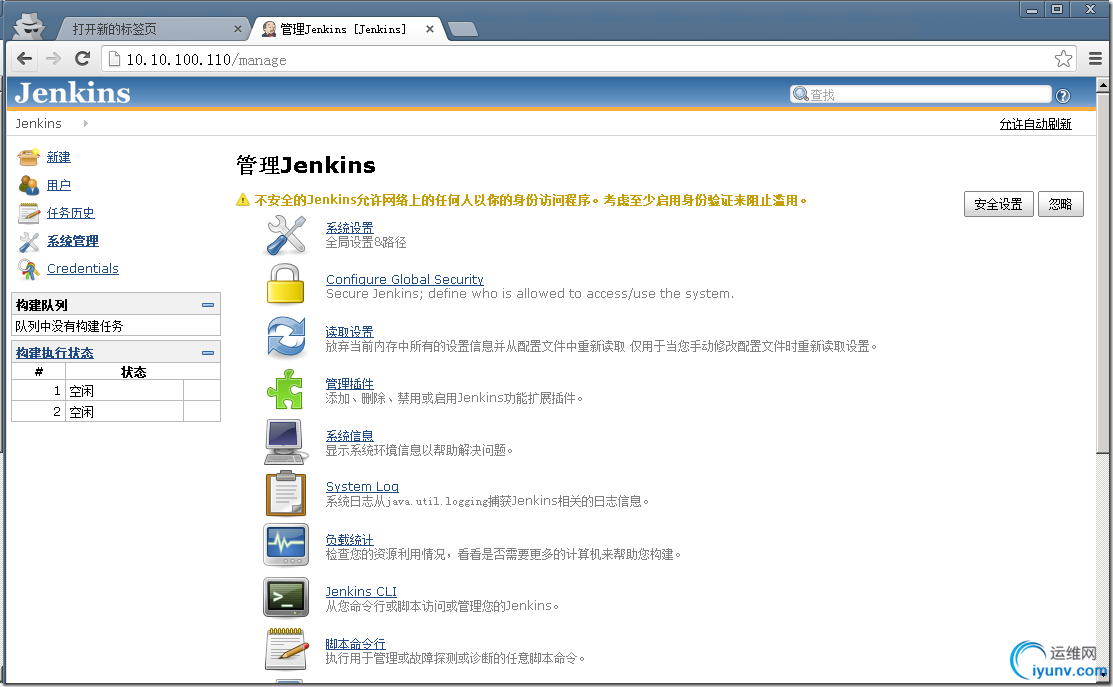
Task: Open the 任务历史 link
Action: tap(70, 213)
